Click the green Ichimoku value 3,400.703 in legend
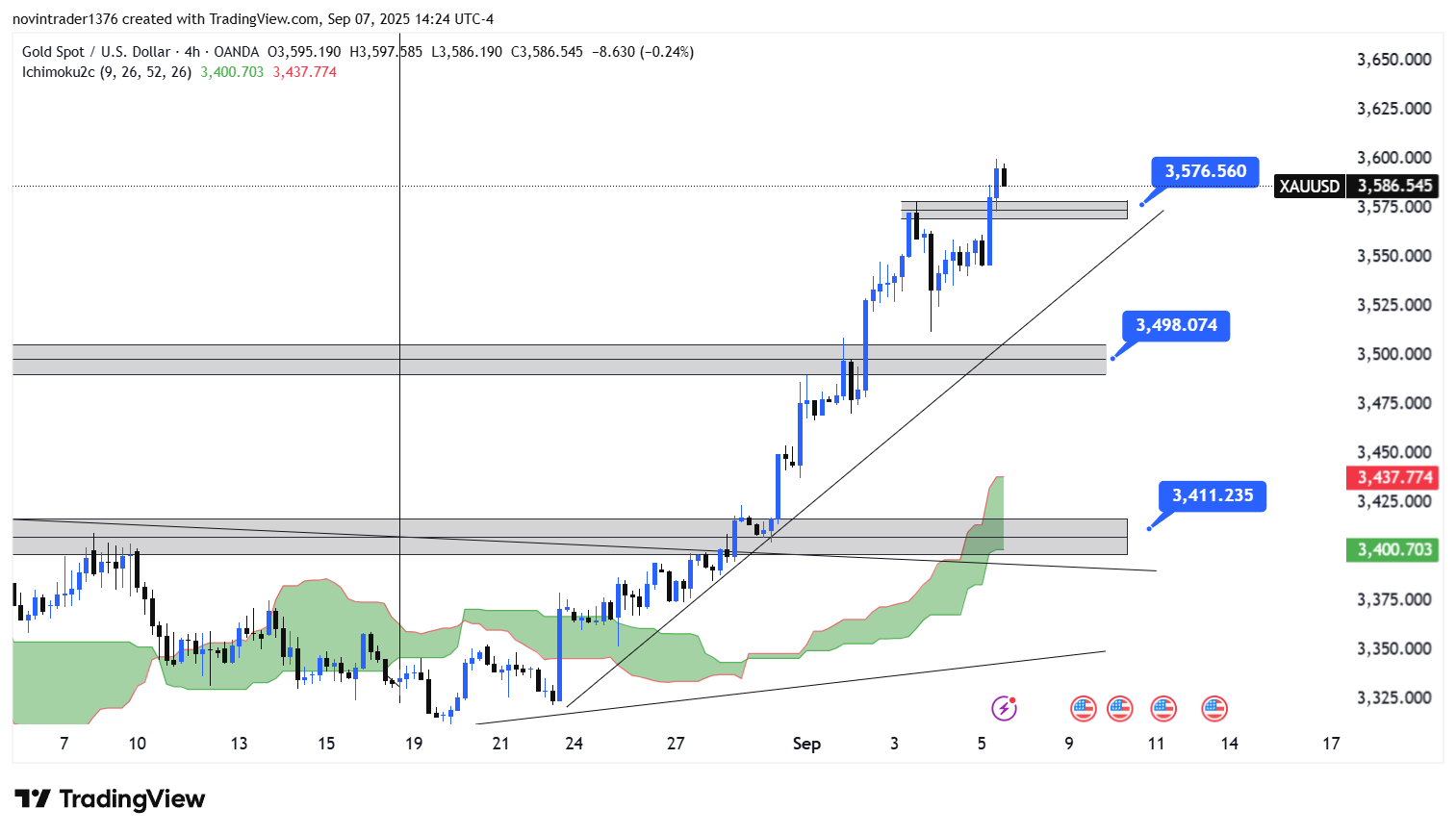Screen dimensions: 1456x835 [x=232, y=72]
